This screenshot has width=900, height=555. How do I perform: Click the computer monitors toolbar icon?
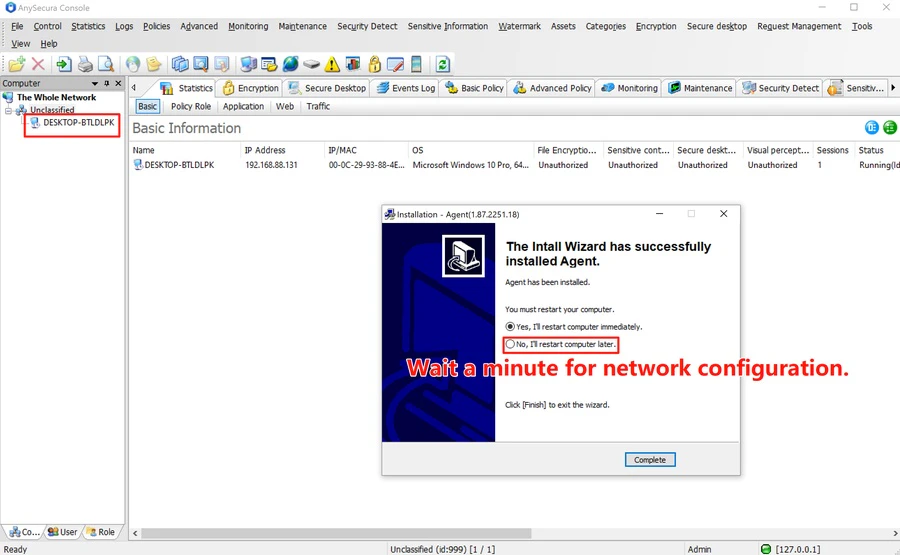pyautogui.click(x=249, y=64)
